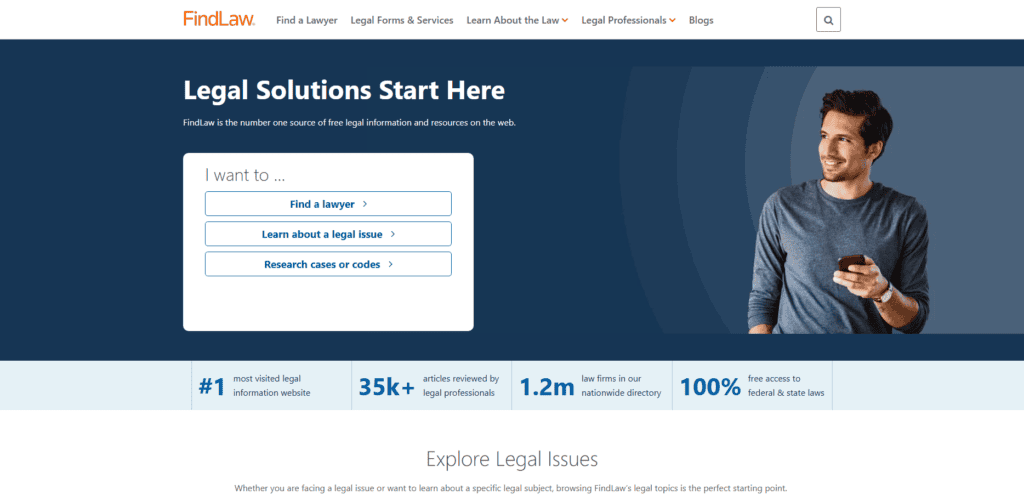The image size is (1024, 501).
Task: Expand the Learn About the Law dropdown
Action: point(517,20)
